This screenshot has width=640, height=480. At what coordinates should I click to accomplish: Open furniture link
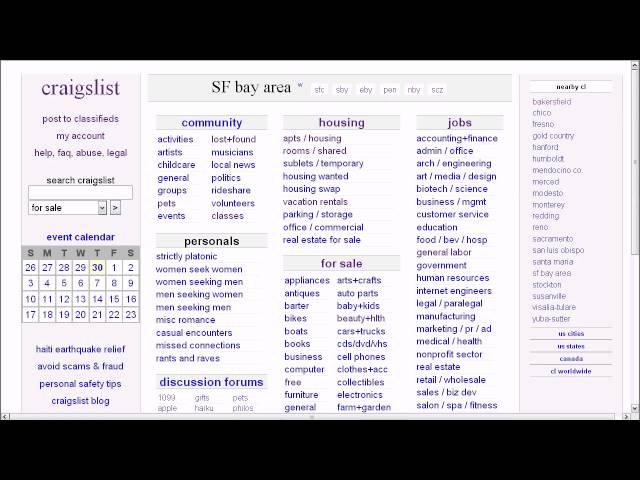[x=301, y=395]
